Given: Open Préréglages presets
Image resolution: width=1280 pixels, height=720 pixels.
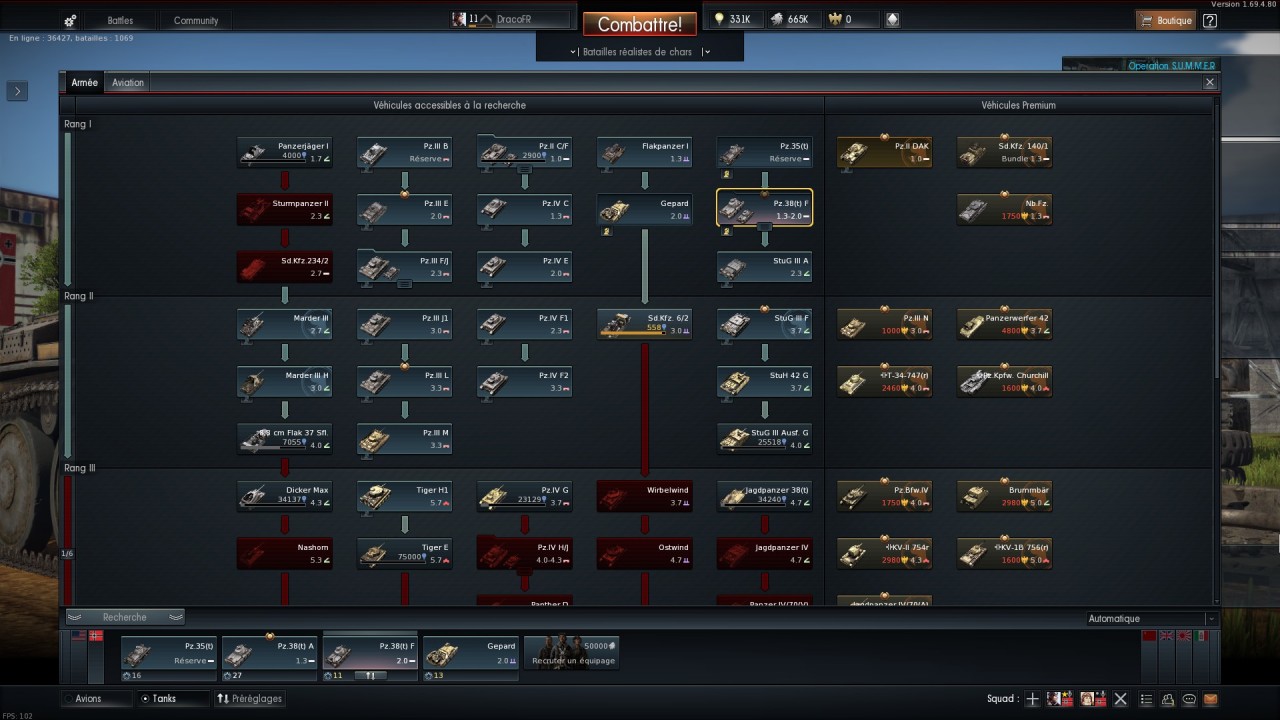Looking at the screenshot, I should 251,699.
